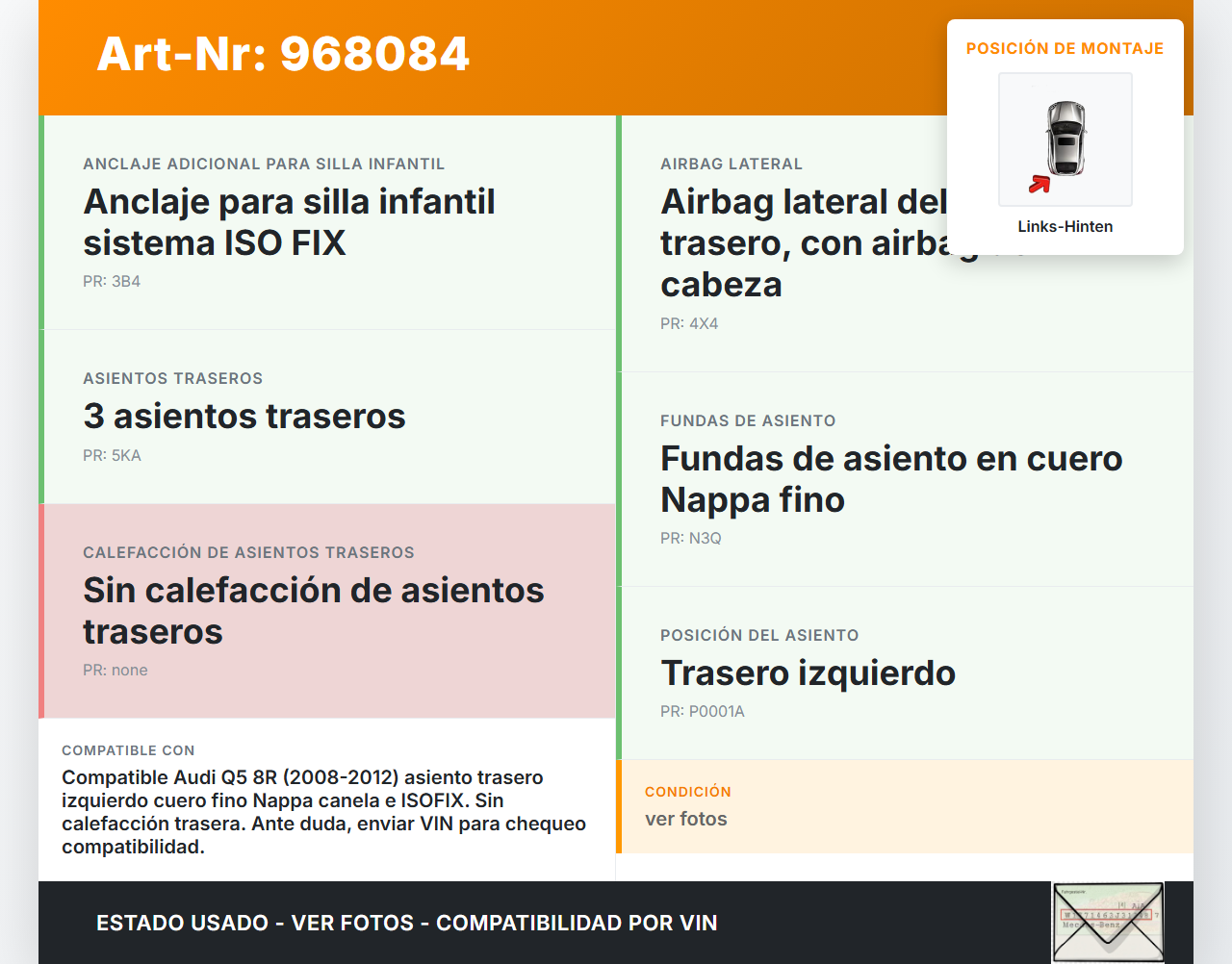Click the orange 'CONDICIÓN' label

(688, 792)
